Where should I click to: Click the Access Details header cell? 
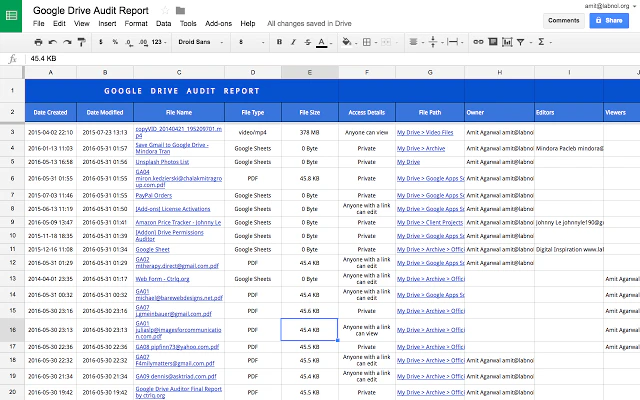coord(367,112)
